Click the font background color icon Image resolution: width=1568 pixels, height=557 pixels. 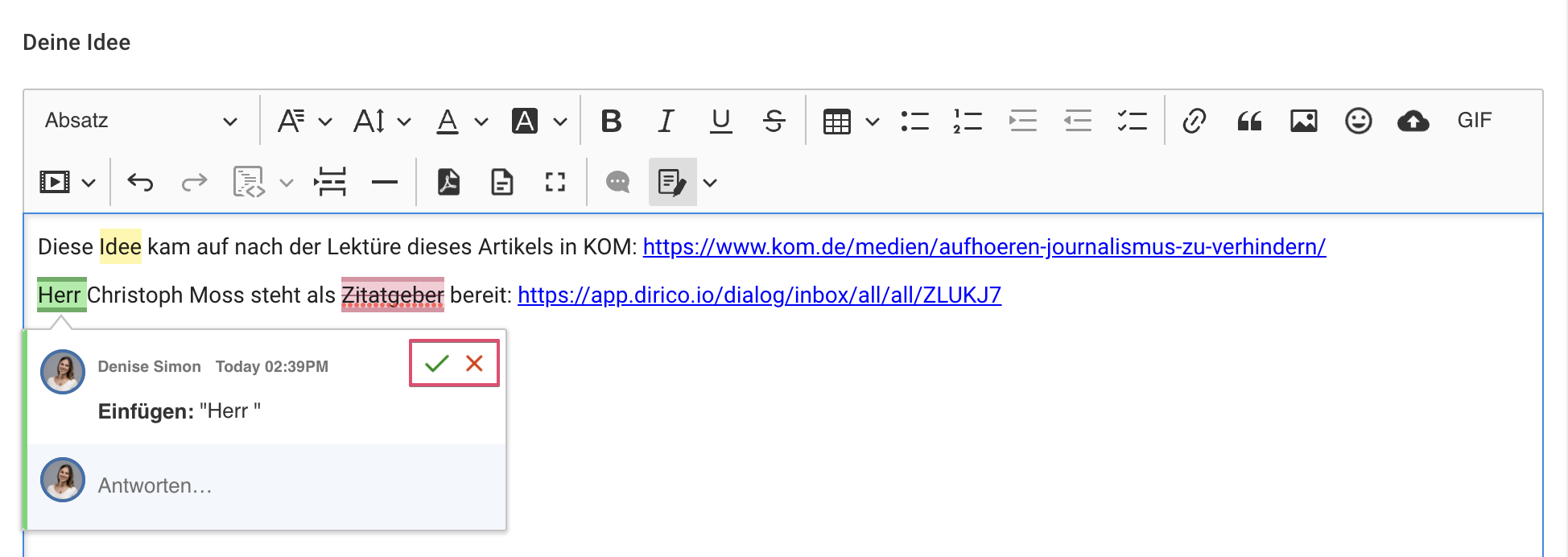pos(525,121)
